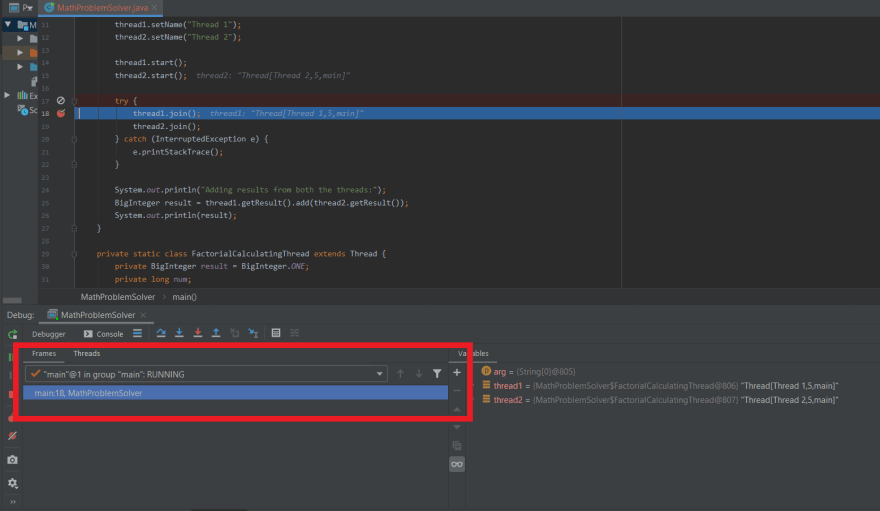Switch to the Threads tab
Viewport: 880px width, 511px height.
click(x=86, y=353)
